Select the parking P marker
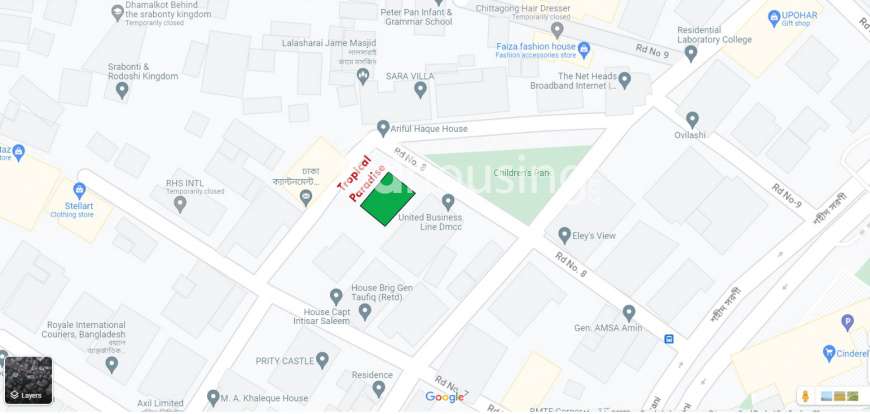870x414 pixels. pos(847,322)
